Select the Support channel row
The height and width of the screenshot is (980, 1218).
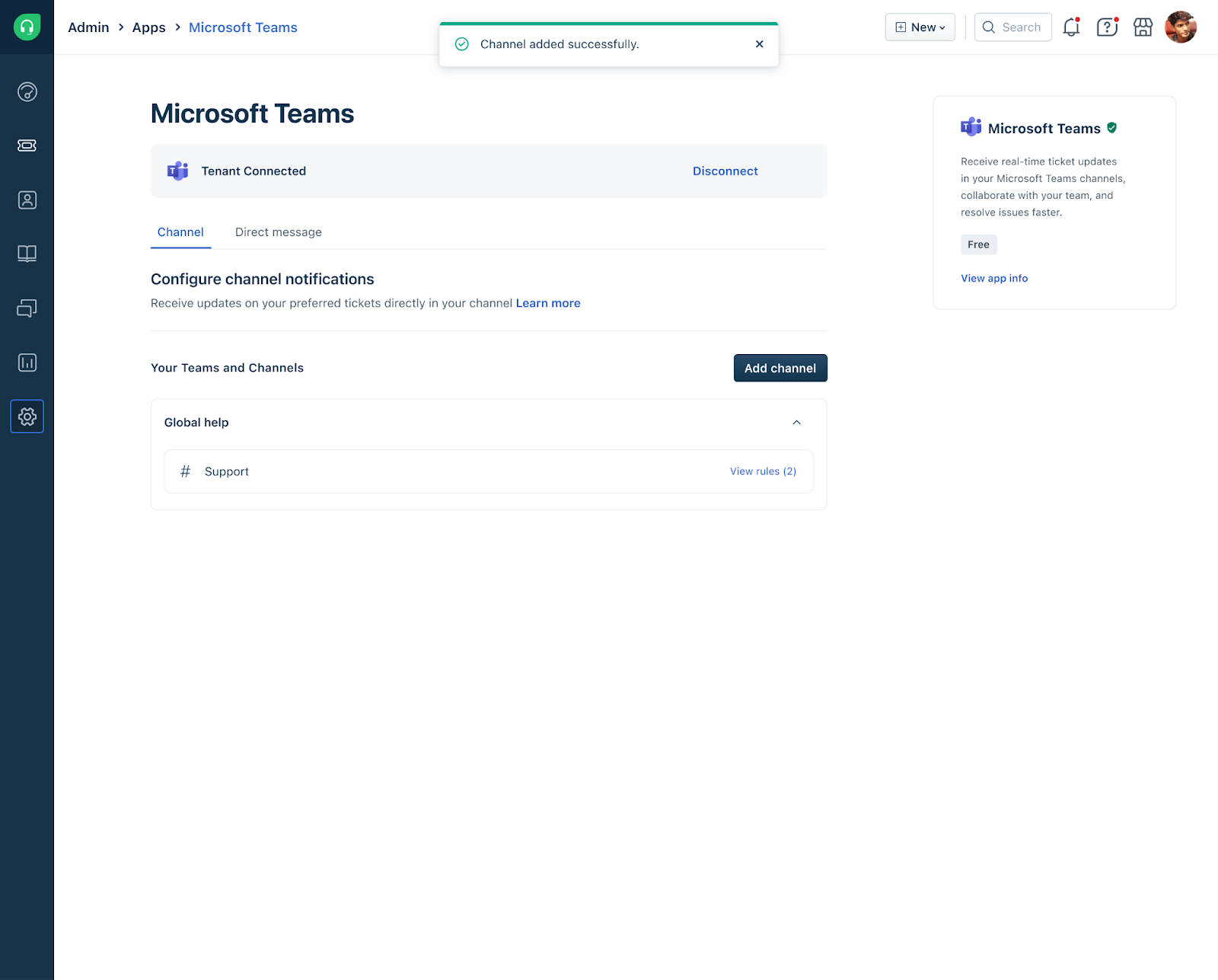[x=489, y=471]
